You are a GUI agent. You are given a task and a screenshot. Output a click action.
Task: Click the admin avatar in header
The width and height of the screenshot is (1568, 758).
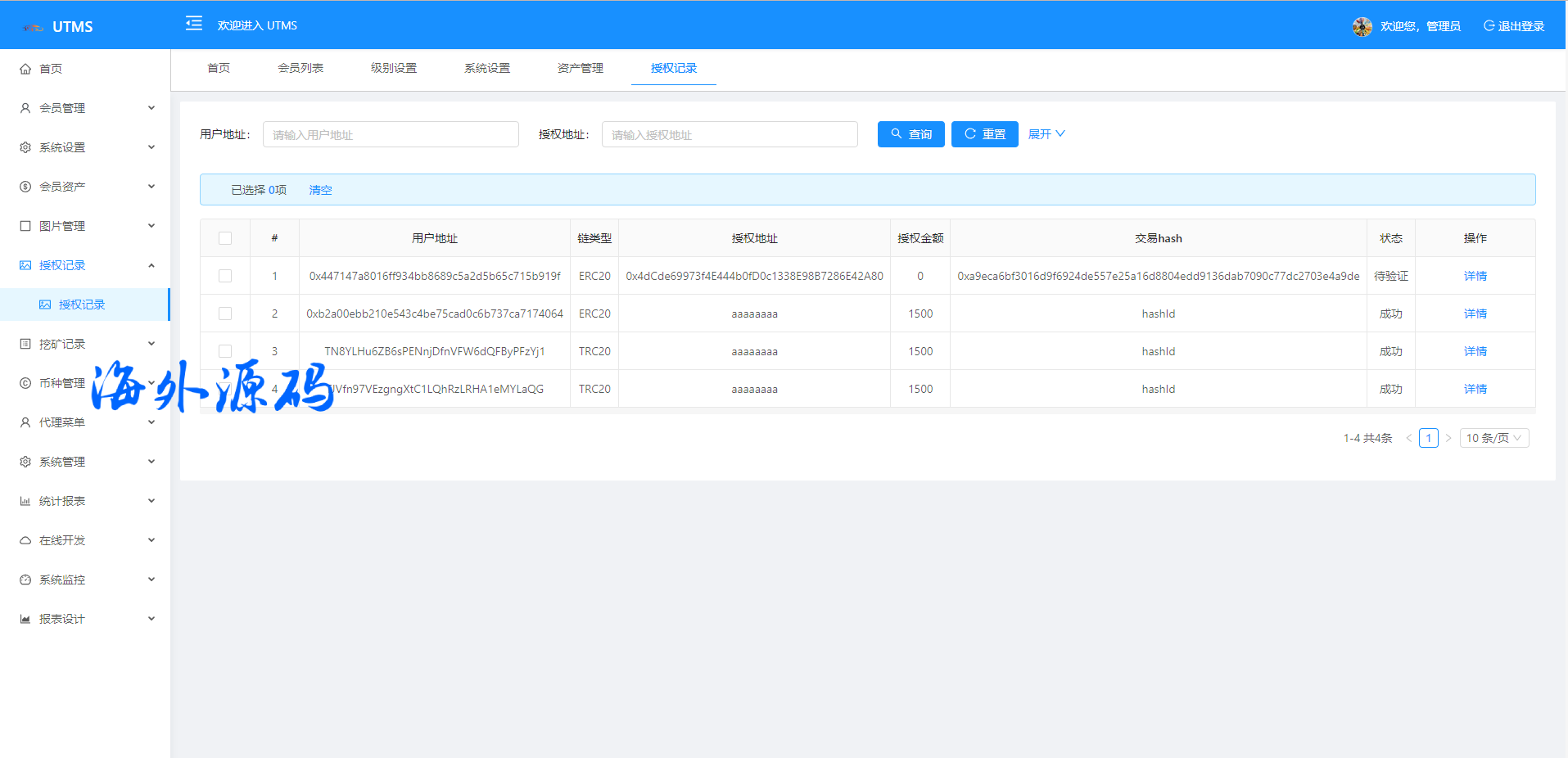pyautogui.click(x=1362, y=26)
